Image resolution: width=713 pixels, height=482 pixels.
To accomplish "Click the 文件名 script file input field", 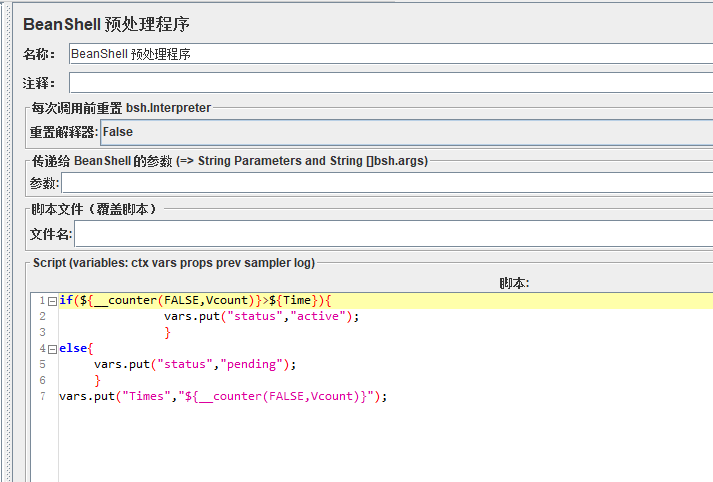I will [x=394, y=234].
